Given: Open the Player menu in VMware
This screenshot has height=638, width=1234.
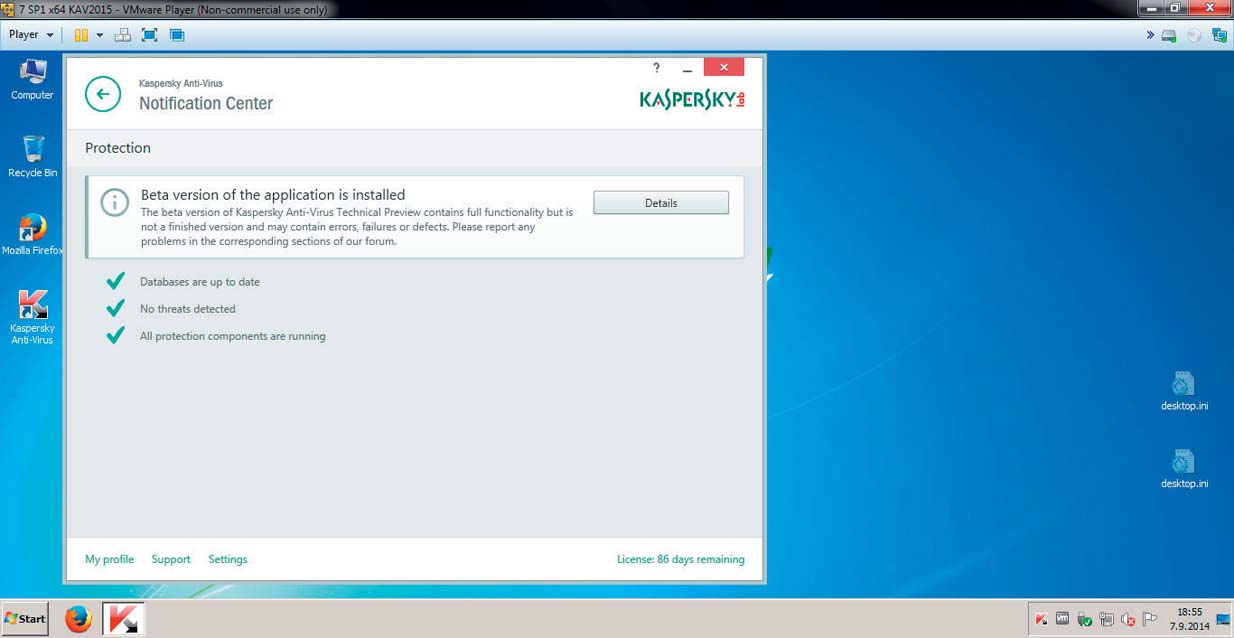Looking at the screenshot, I should pos(31,35).
